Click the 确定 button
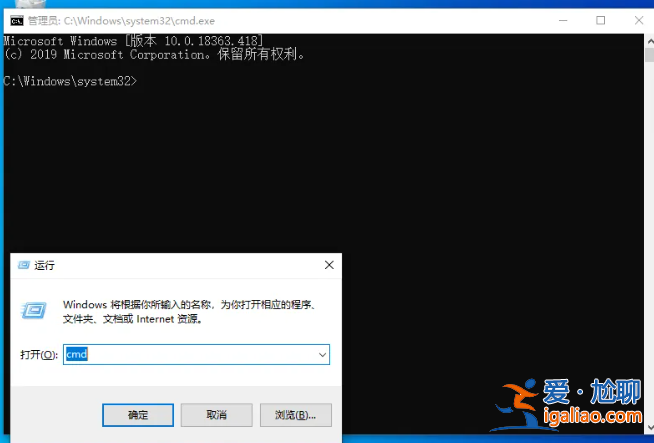654x443 pixels. 138,415
